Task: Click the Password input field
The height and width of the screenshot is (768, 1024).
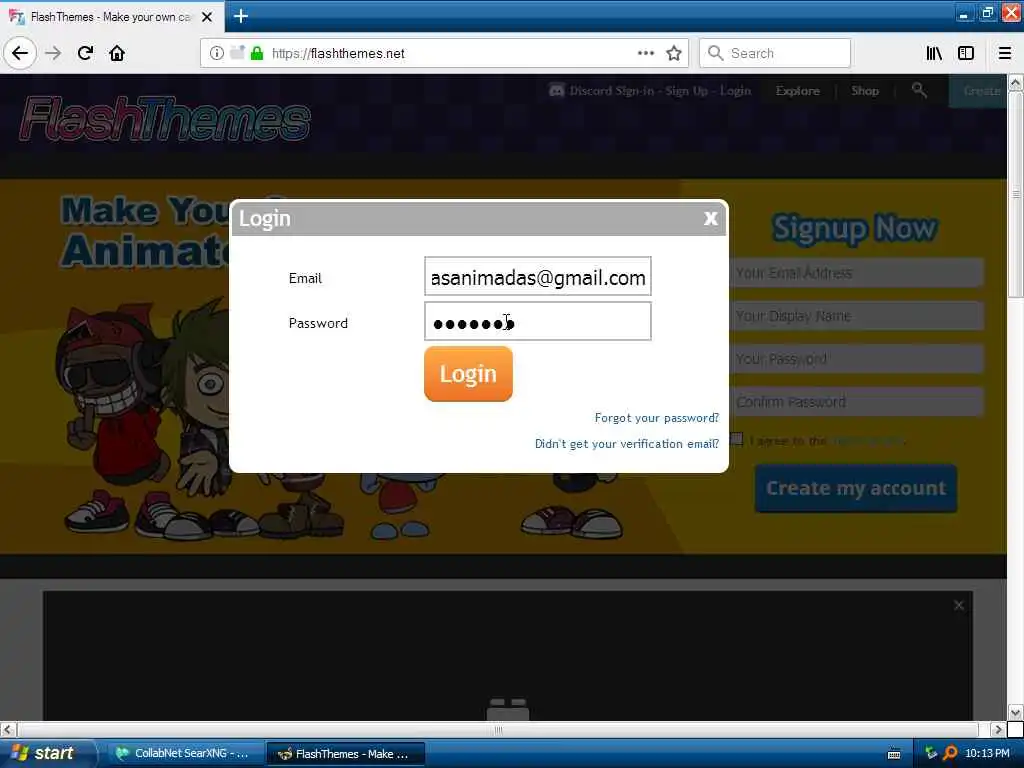Action: click(537, 321)
